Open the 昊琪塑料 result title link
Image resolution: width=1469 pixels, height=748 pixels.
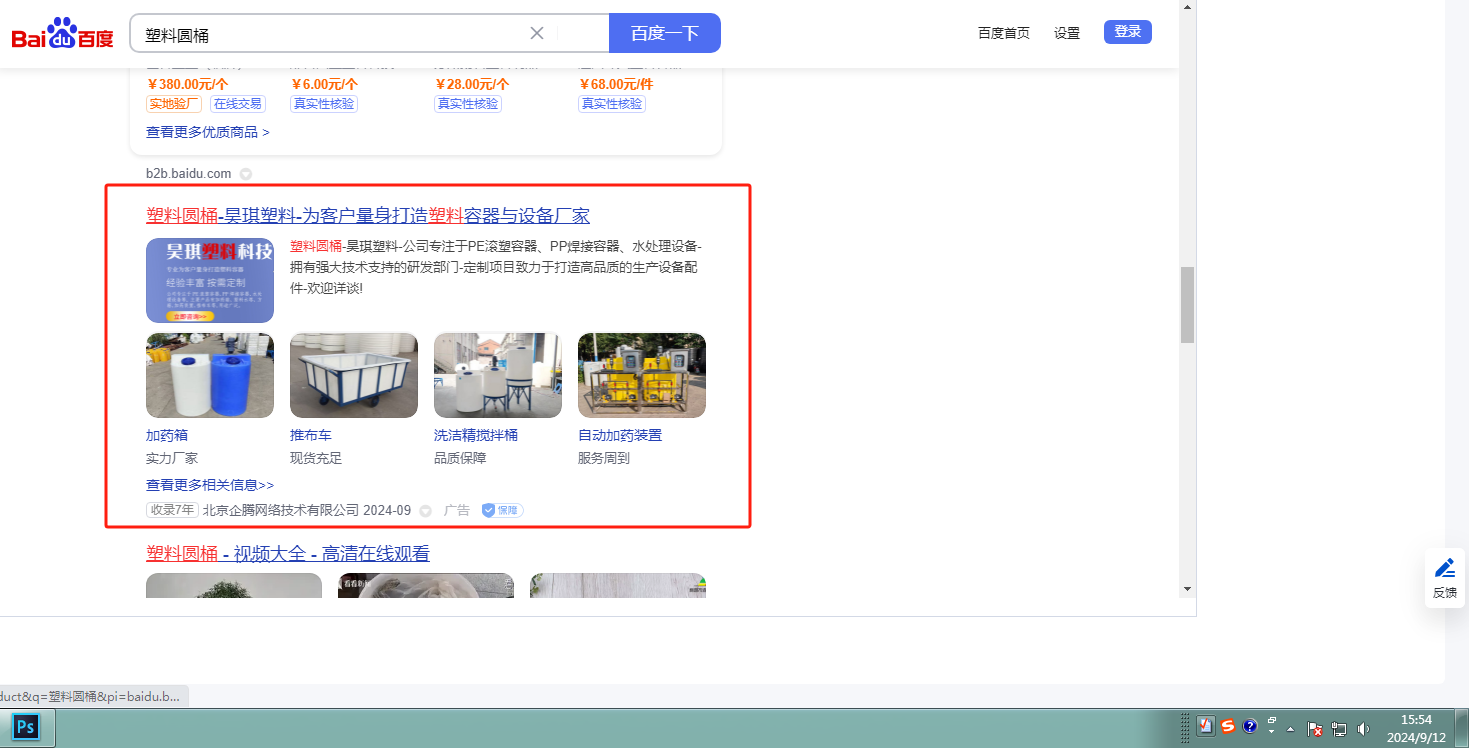coord(368,216)
